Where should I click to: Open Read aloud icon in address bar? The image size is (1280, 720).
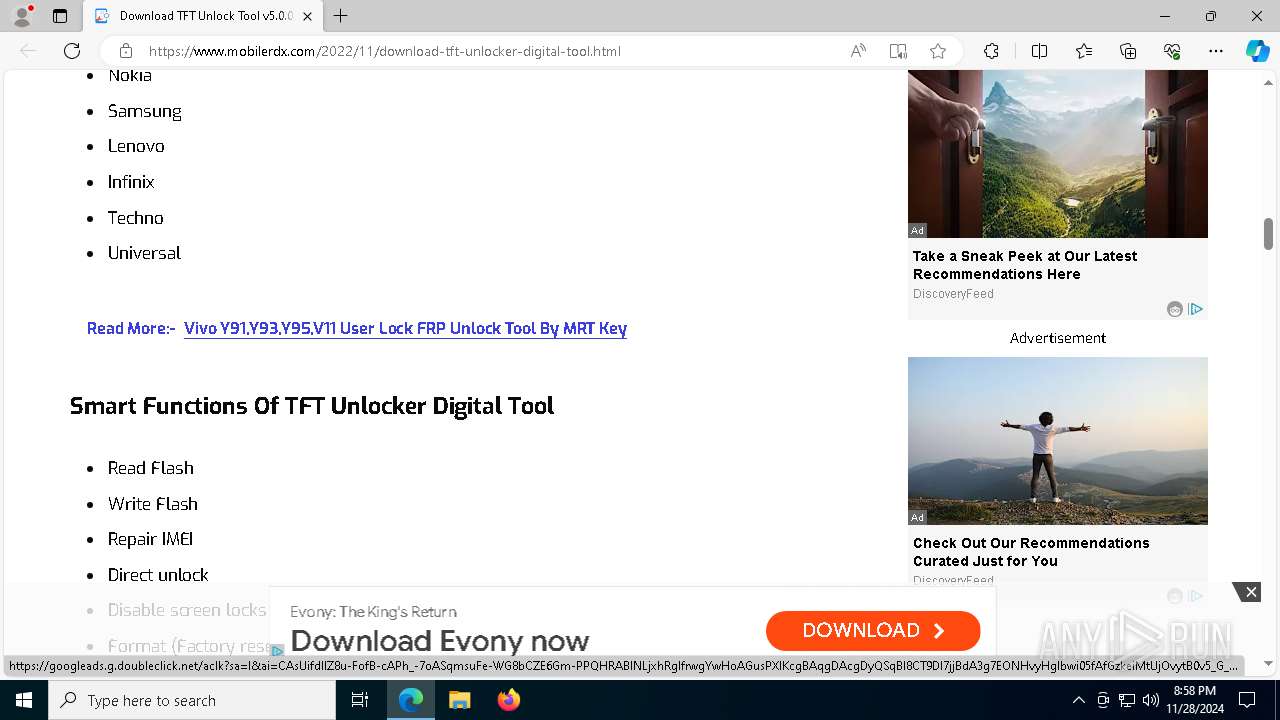click(858, 51)
